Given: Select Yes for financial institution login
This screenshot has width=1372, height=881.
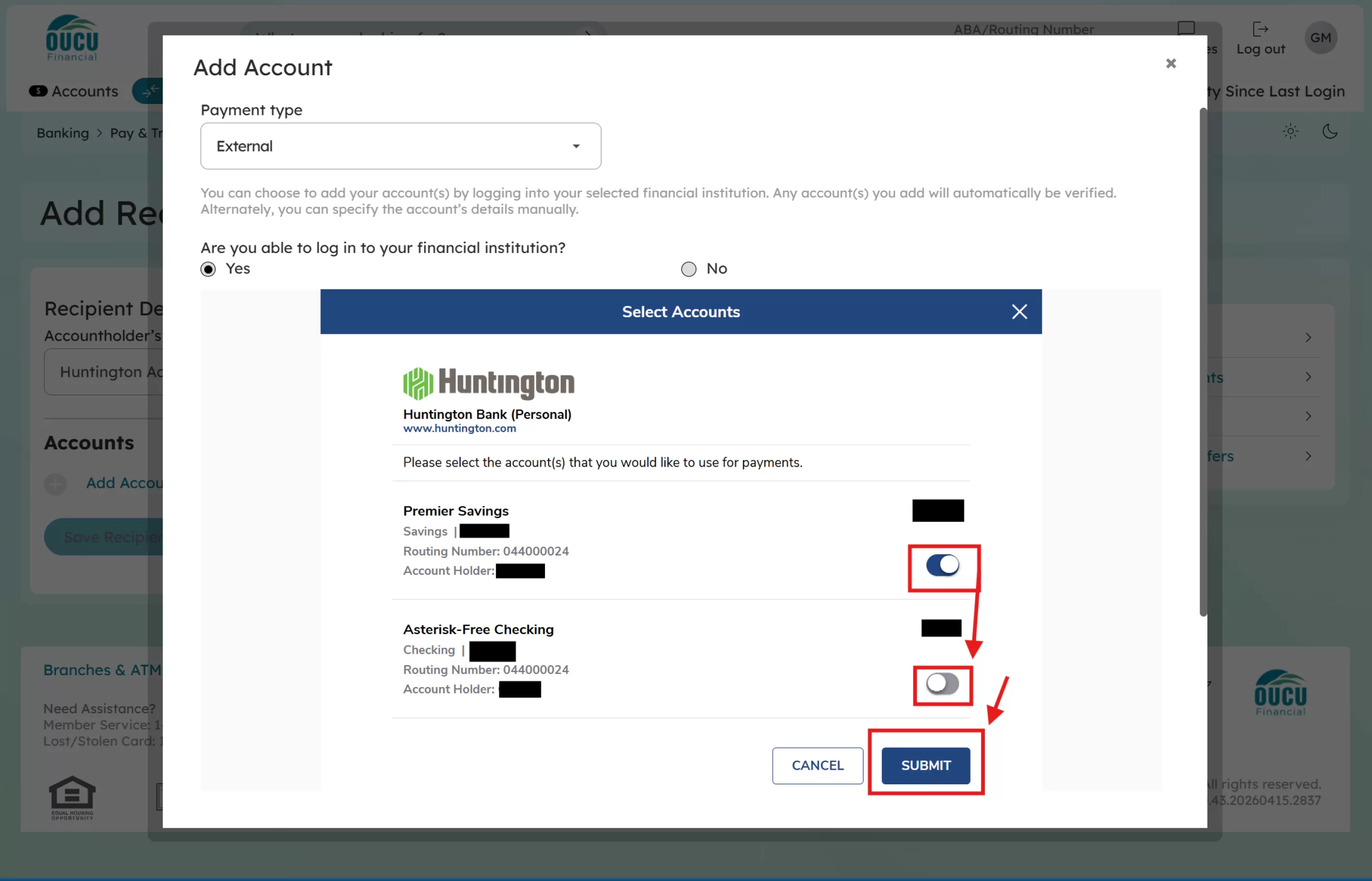Looking at the screenshot, I should coord(208,269).
